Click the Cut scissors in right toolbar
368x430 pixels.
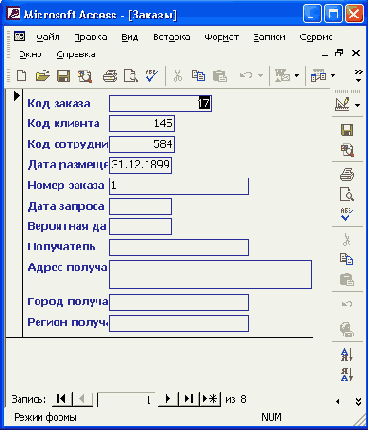click(x=347, y=239)
